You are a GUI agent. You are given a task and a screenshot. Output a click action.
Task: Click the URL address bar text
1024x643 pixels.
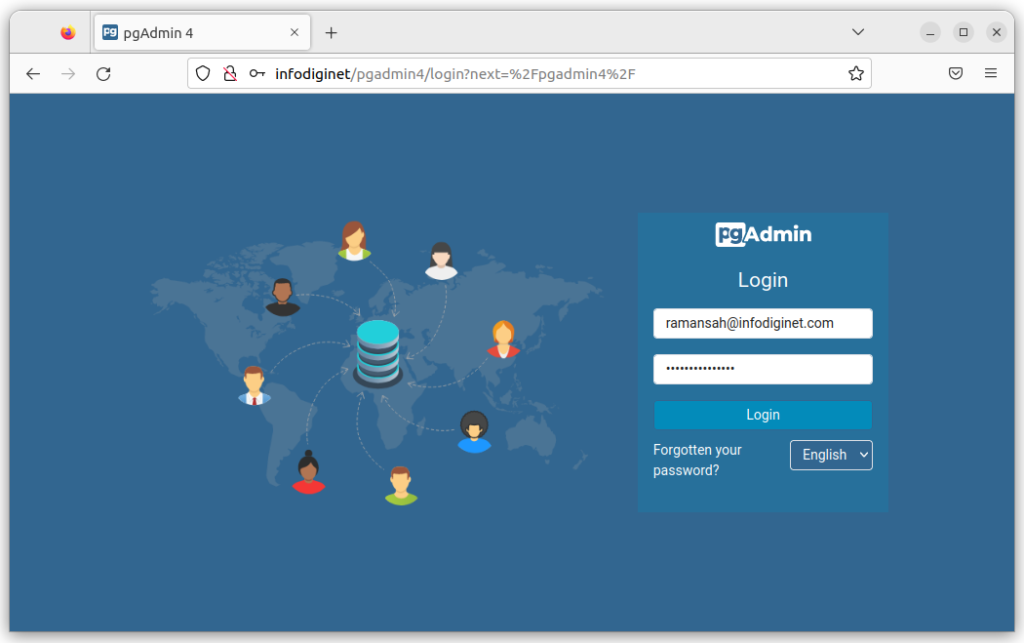coord(455,74)
